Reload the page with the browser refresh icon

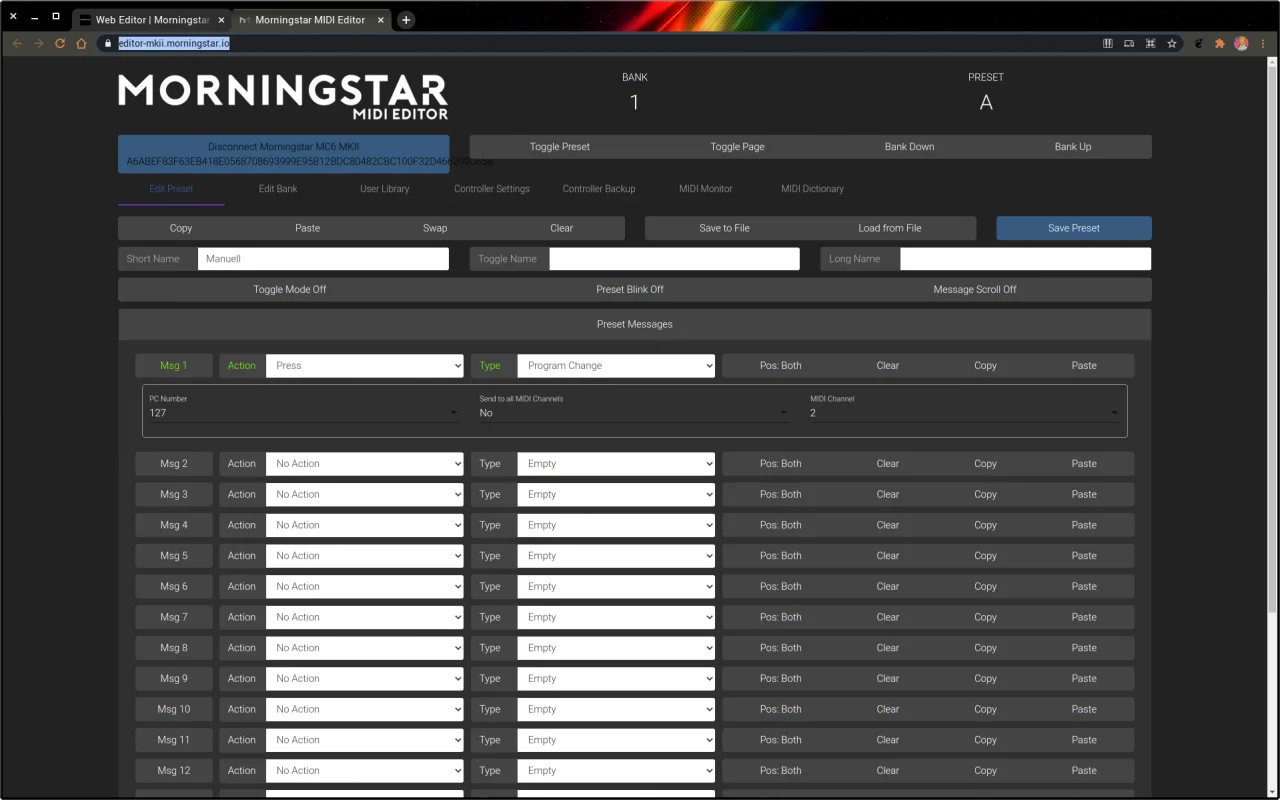coord(60,44)
